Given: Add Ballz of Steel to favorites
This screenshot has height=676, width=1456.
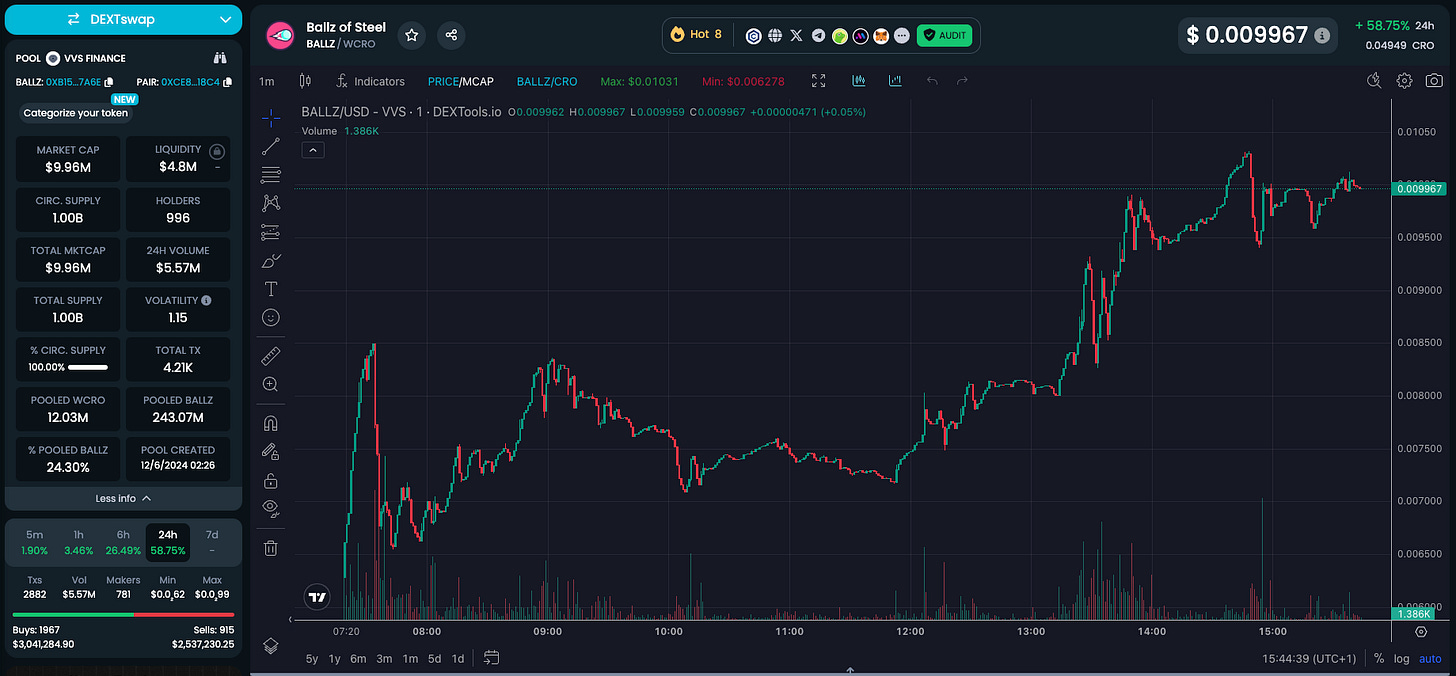Looking at the screenshot, I should click(412, 35).
